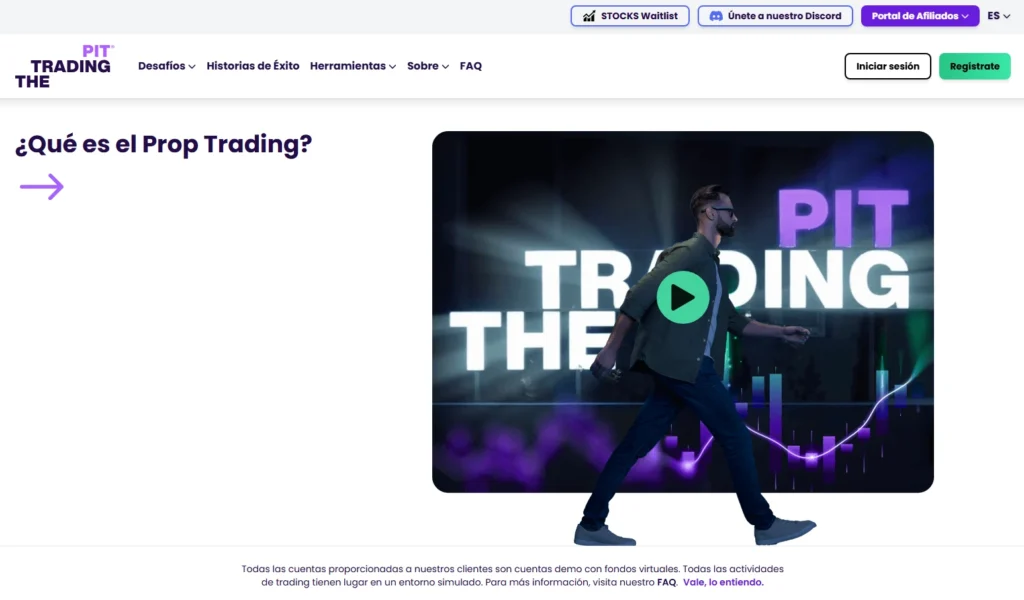Expand the Herramientas dropdown menu
The height and width of the screenshot is (600, 1024).
coord(353,66)
